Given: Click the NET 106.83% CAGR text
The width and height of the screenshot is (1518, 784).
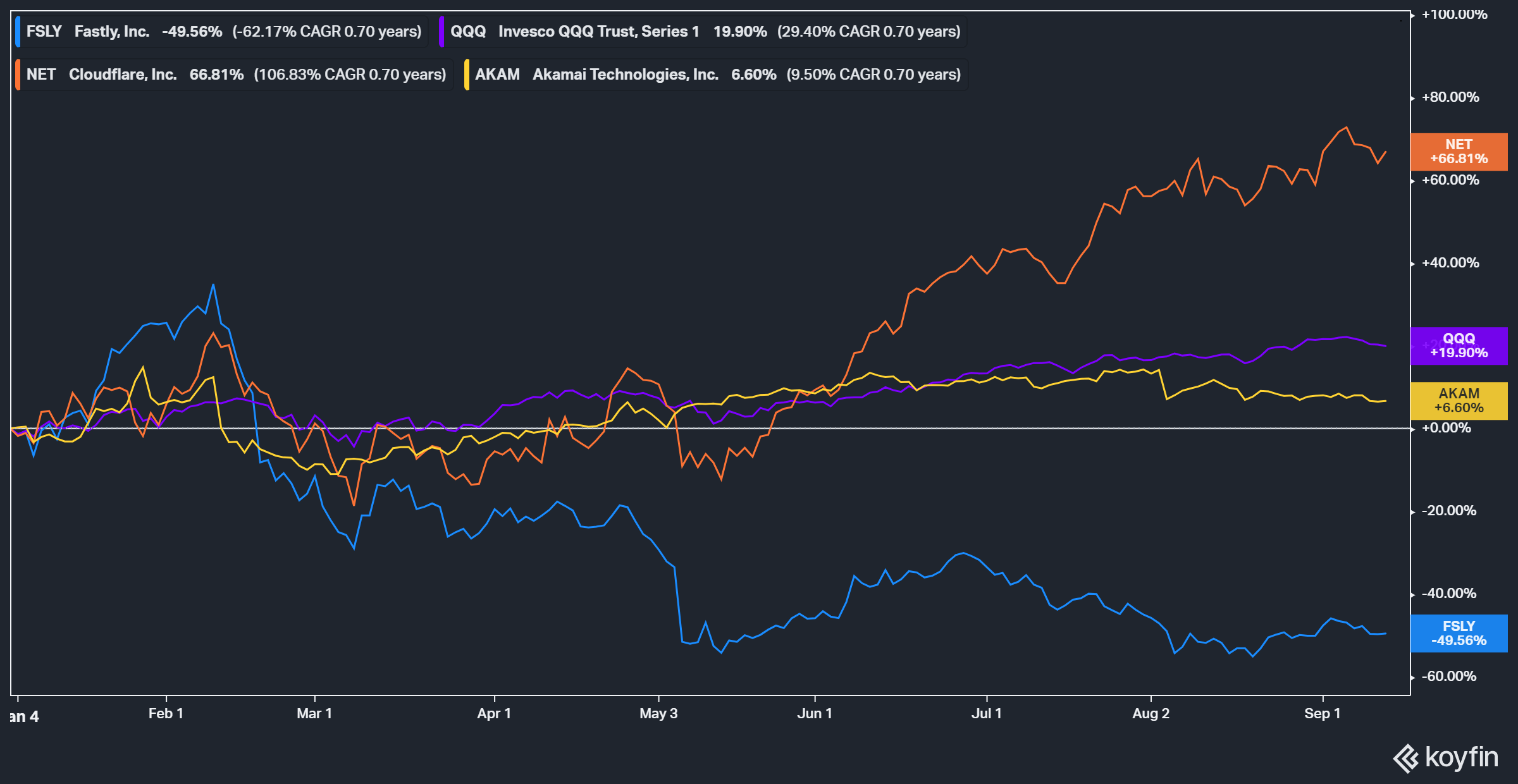Looking at the screenshot, I should tap(350, 75).
